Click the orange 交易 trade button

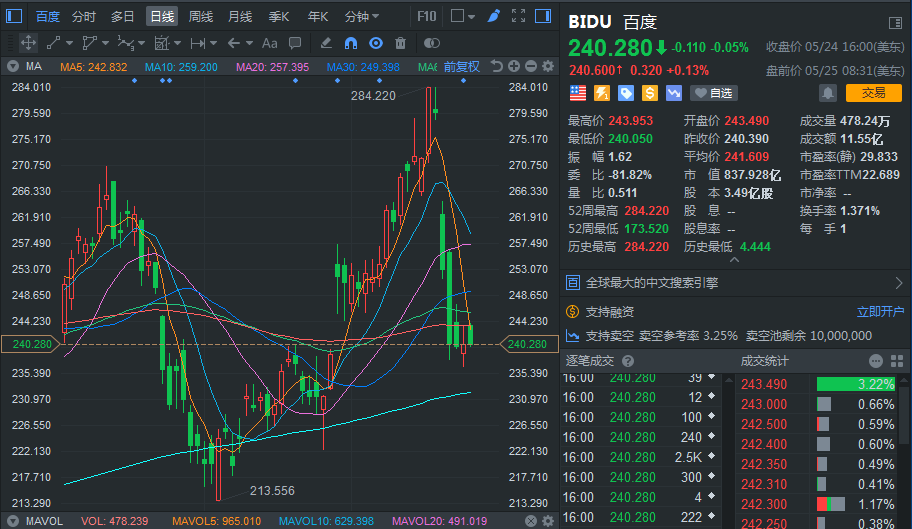tap(874, 93)
